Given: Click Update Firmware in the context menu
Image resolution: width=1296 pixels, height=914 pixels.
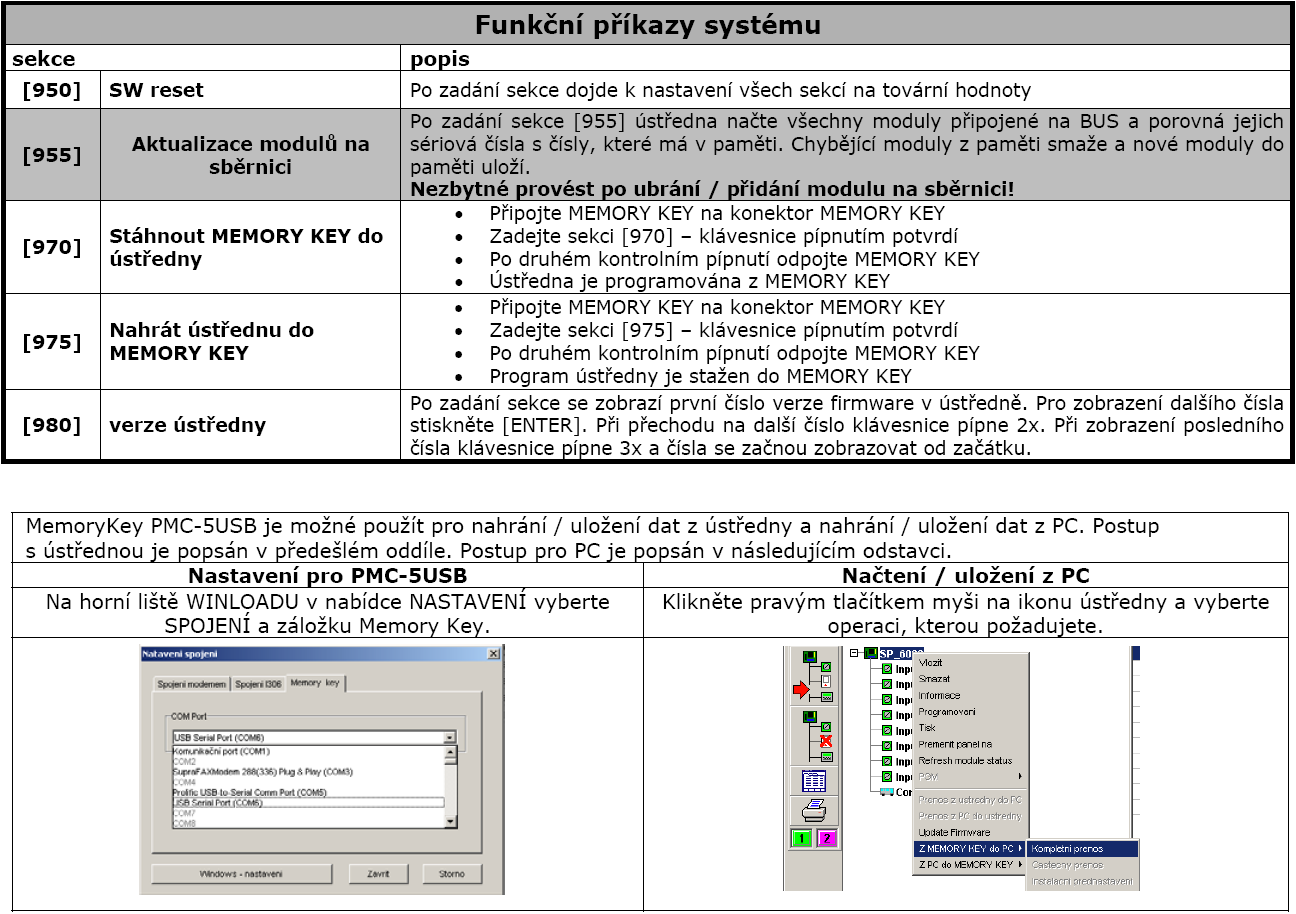Looking at the screenshot, I should (x=970, y=832).
